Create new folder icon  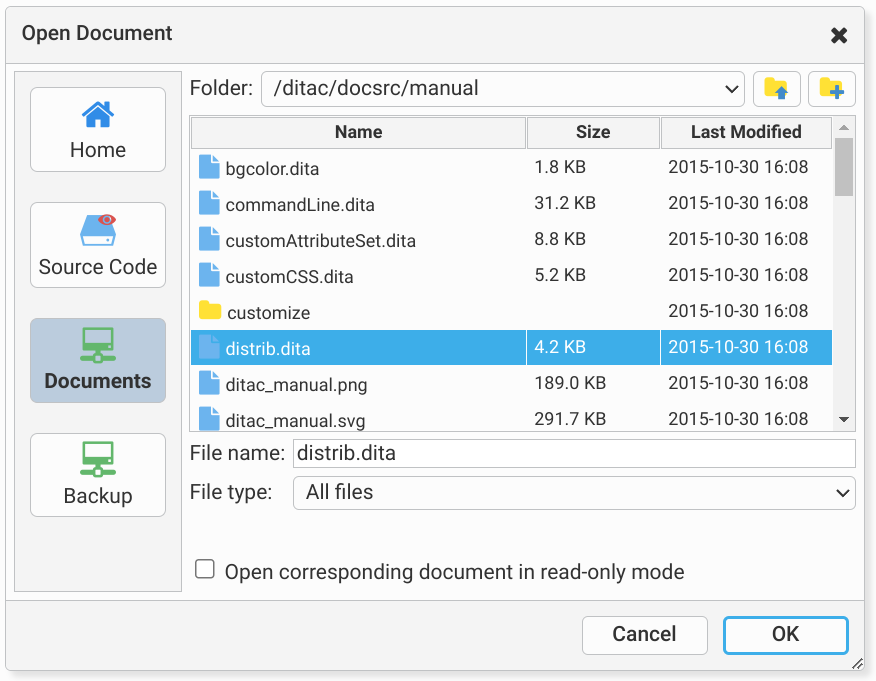pos(831,89)
